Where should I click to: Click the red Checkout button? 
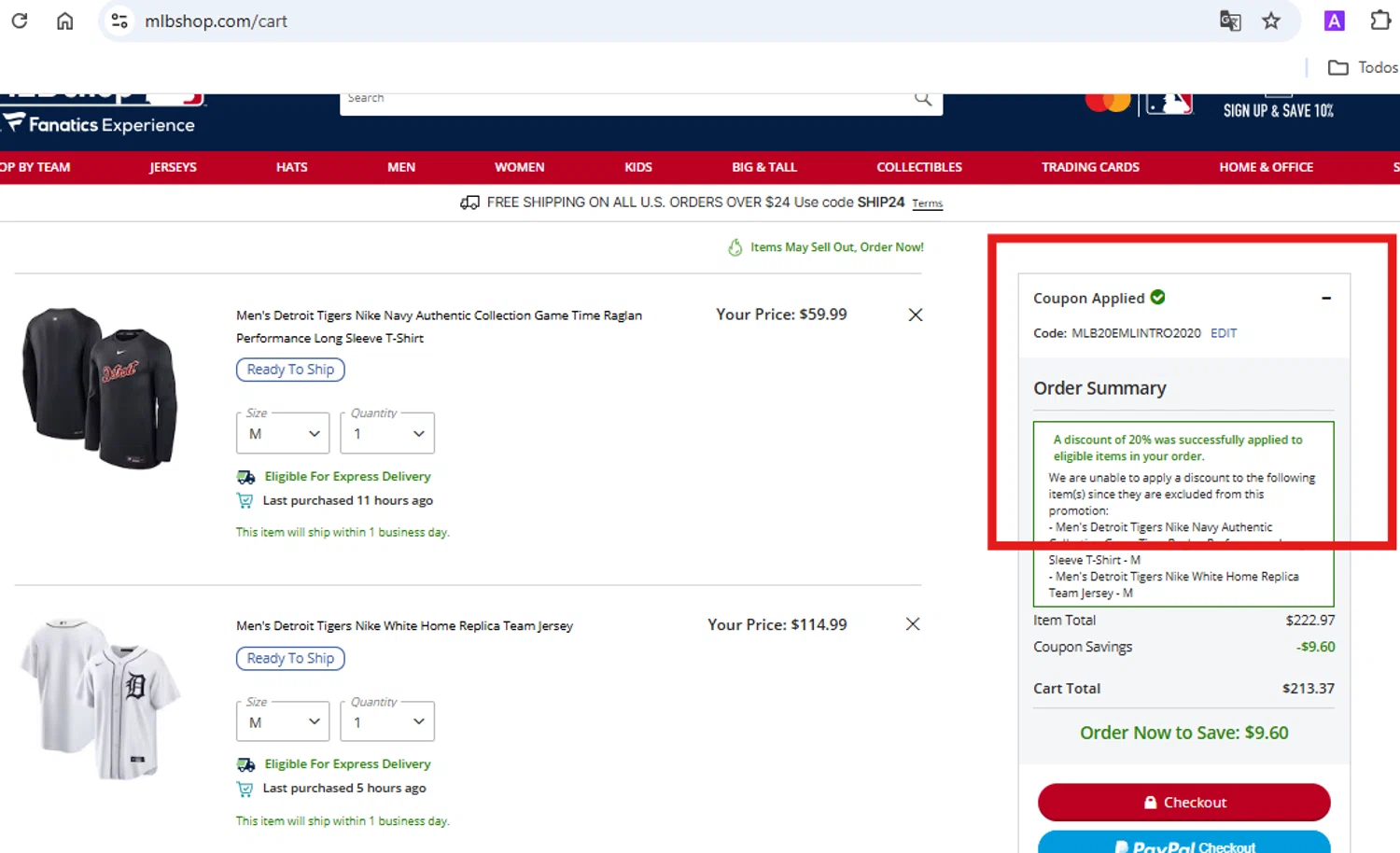1183,803
